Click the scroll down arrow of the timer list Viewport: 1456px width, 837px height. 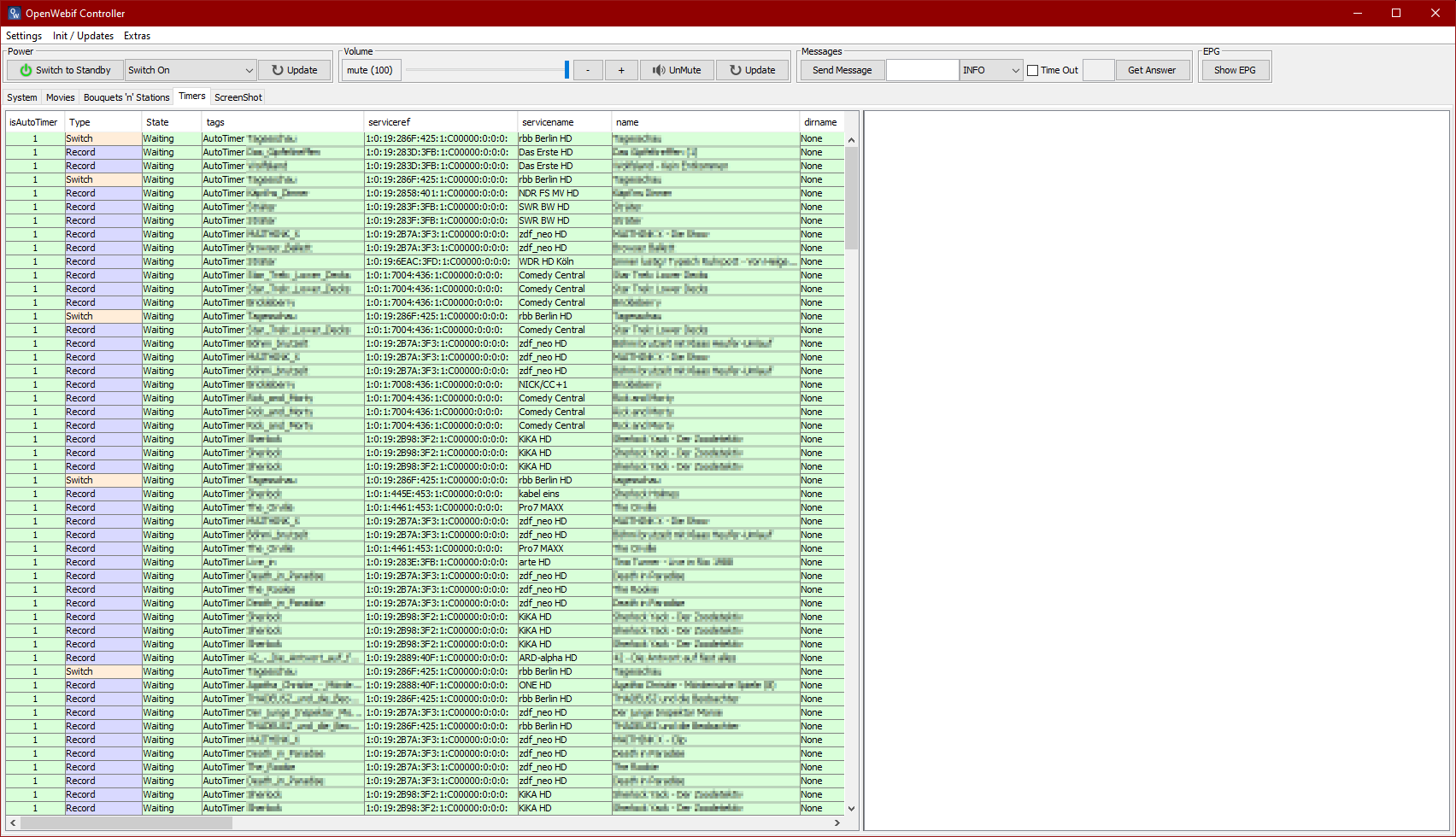pyautogui.click(x=851, y=808)
